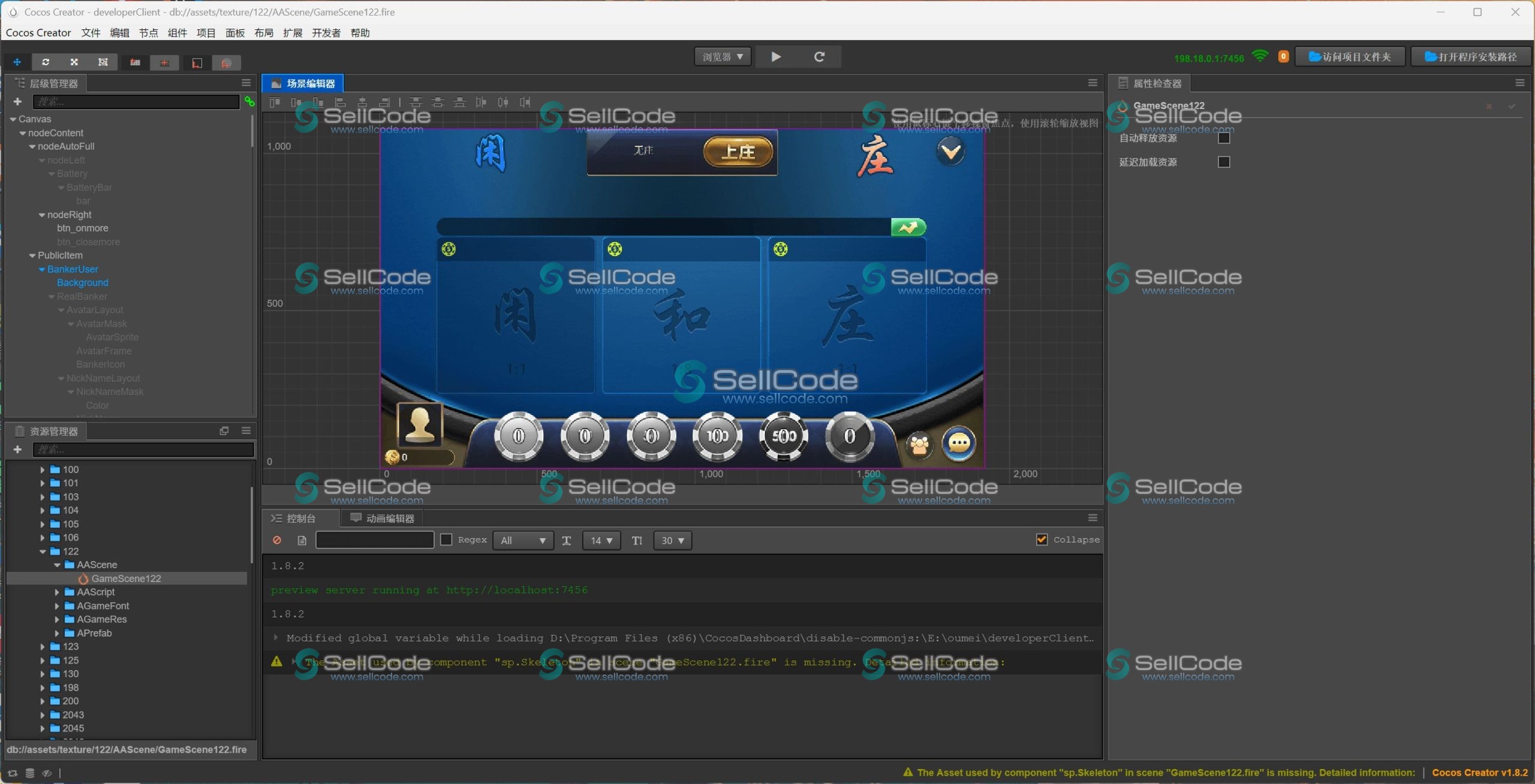Select the move transform tool
This screenshot has width=1535, height=784.
click(17, 62)
